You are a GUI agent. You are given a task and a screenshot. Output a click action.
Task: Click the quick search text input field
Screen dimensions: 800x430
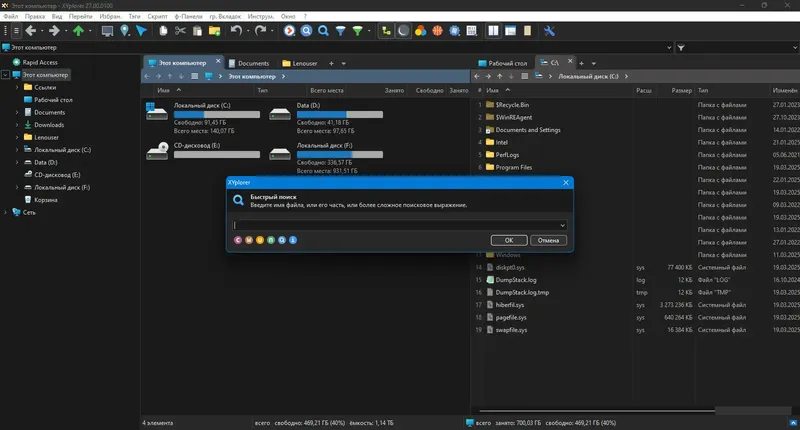pyautogui.click(x=395, y=225)
